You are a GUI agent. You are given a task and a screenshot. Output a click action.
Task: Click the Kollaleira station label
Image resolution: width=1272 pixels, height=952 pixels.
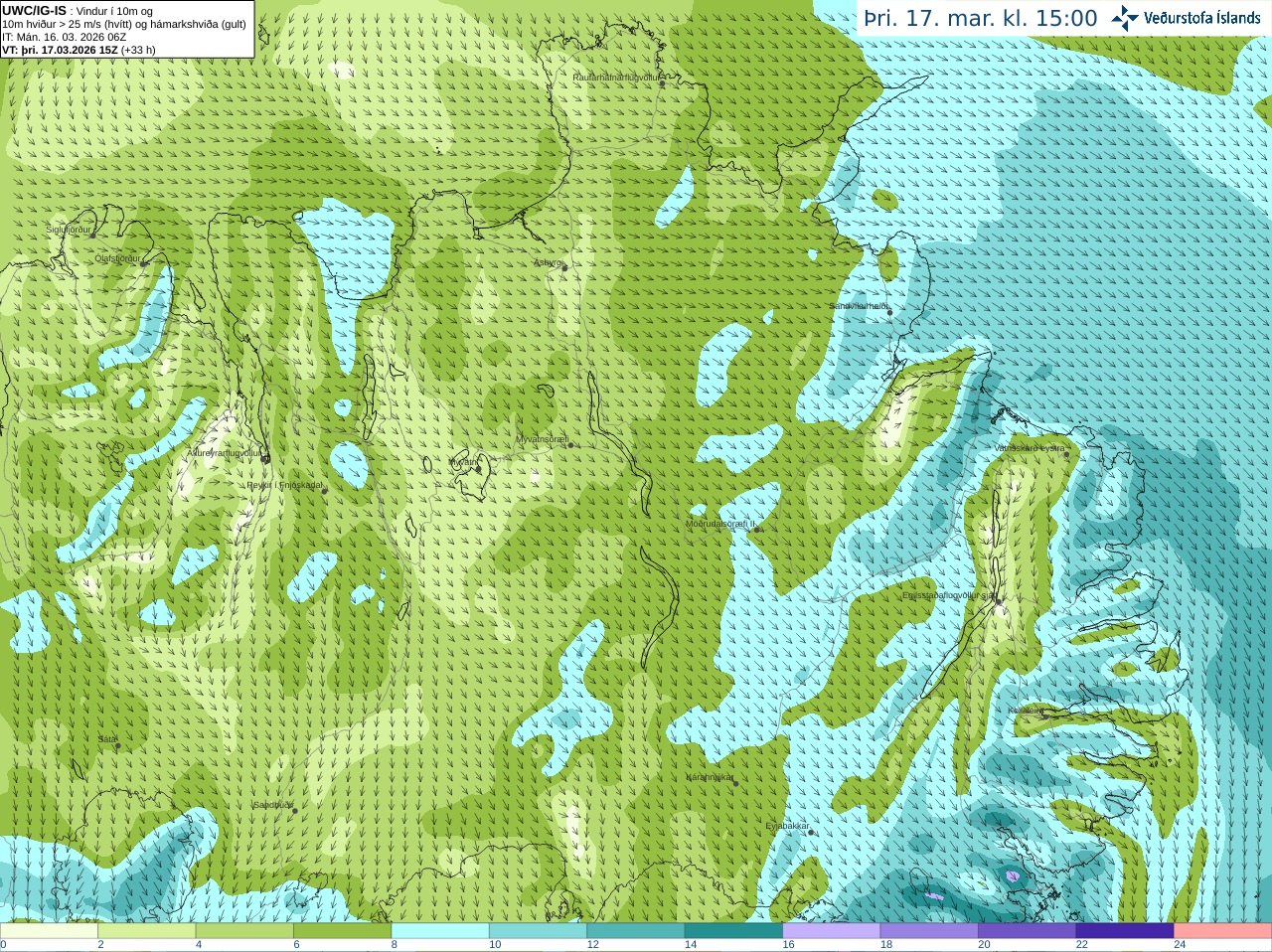1025,711
